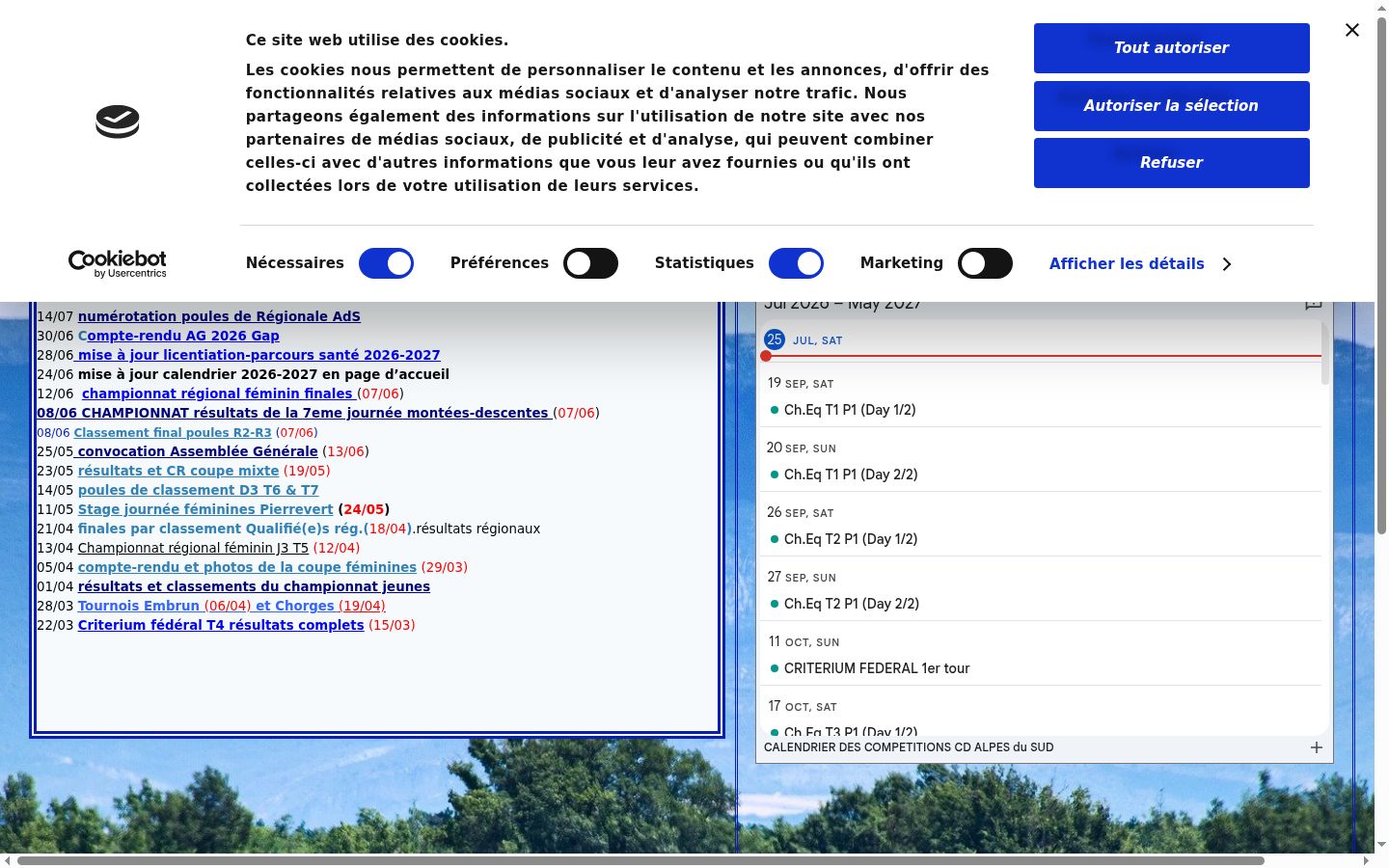Click the 19 SEP, SAT date header
The height and width of the screenshot is (868, 1389).
(x=801, y=383)
